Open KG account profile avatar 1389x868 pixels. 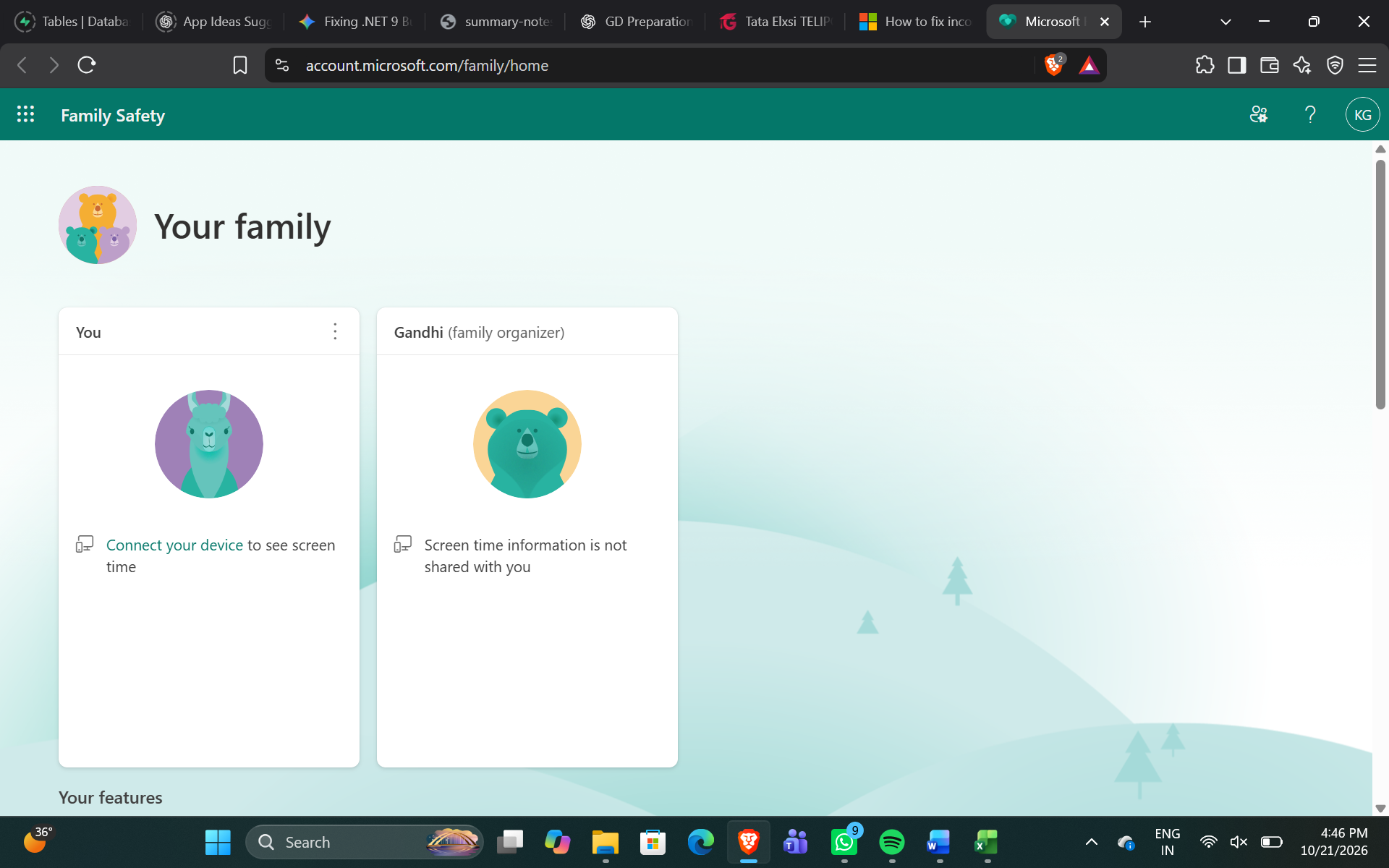pos(1362,114)
